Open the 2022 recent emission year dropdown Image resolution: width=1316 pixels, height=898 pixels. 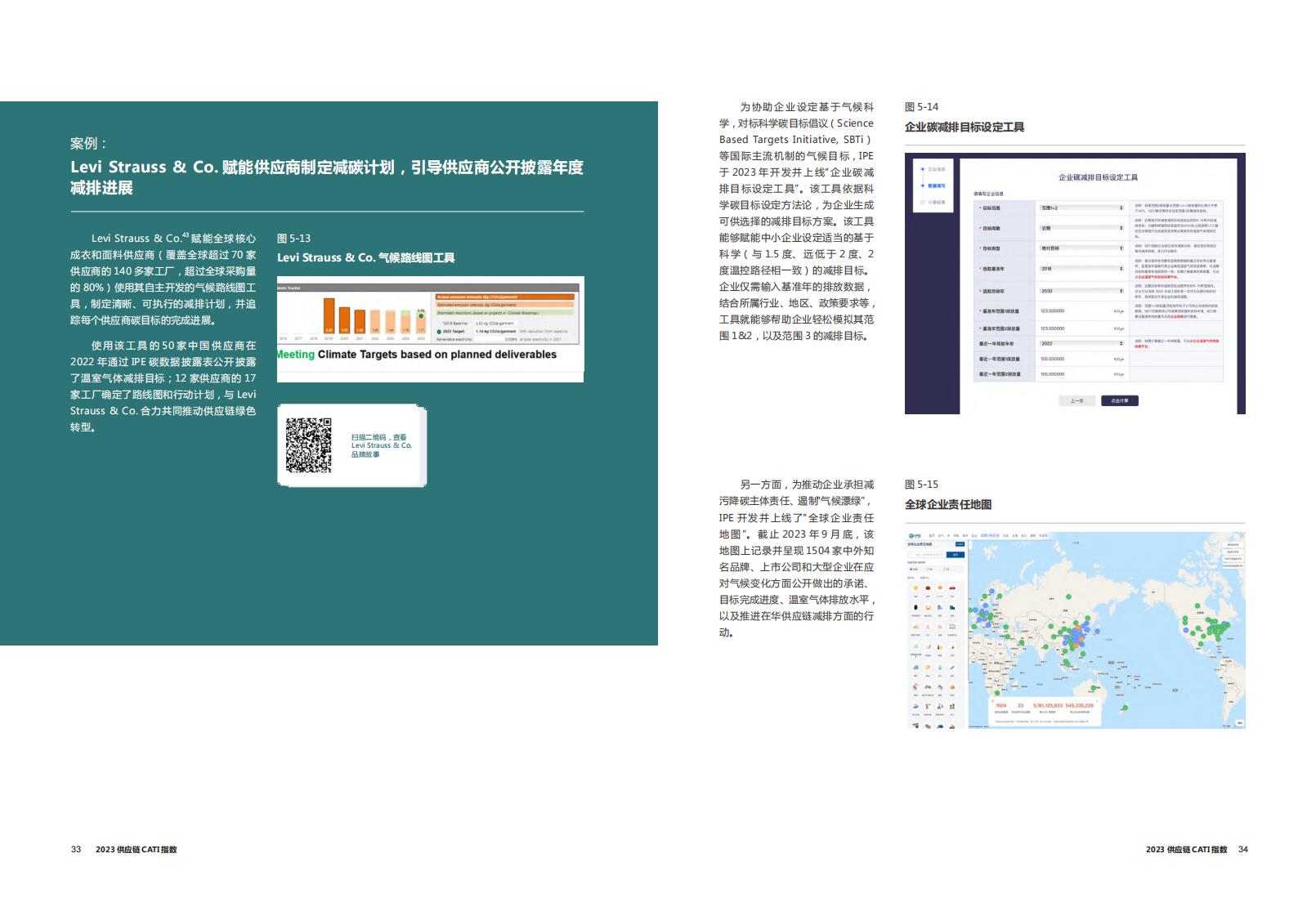(1081, 343)
